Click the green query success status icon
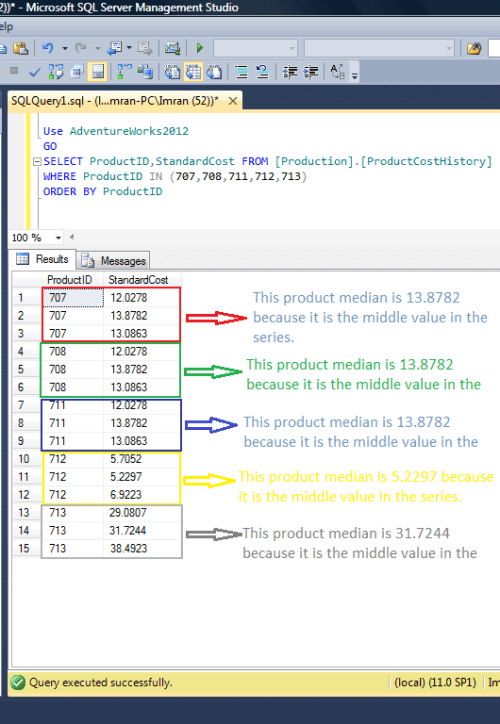 18,682
